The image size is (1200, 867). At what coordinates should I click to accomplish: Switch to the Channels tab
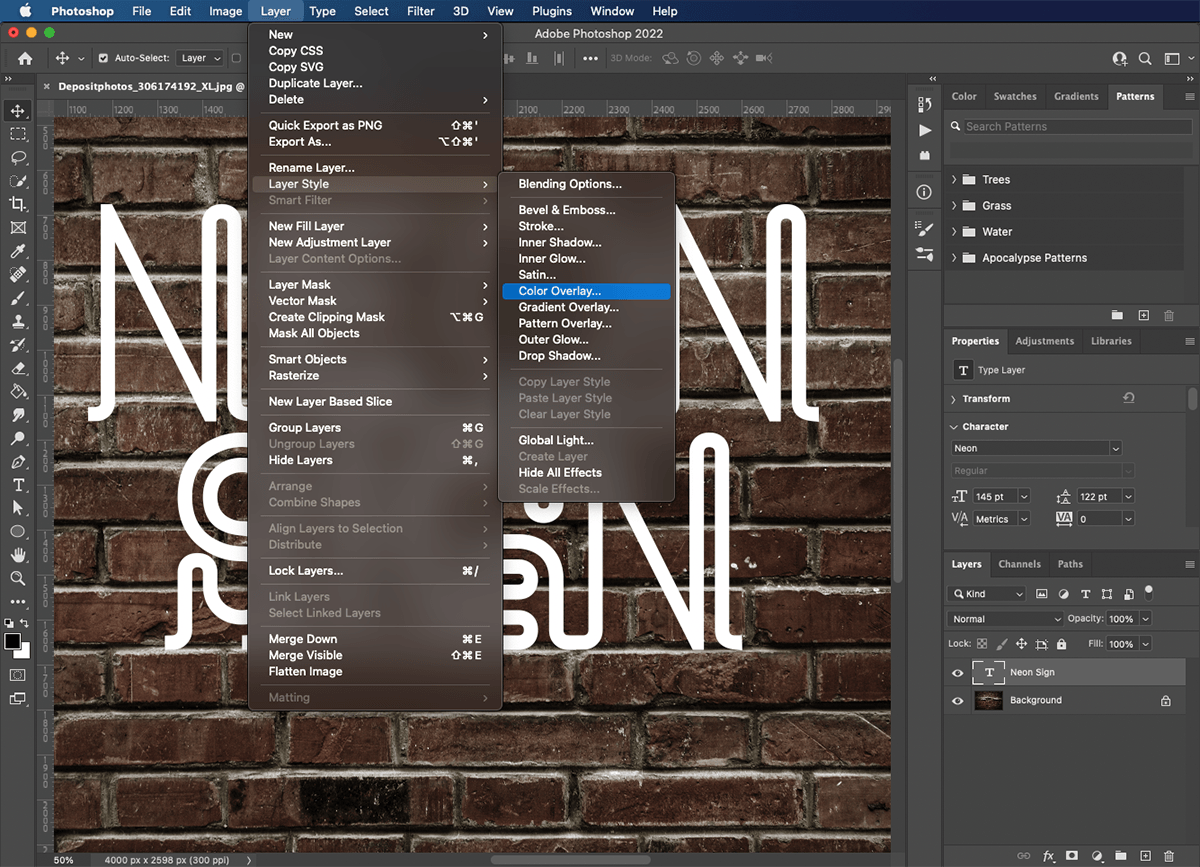tap(1019, 564)
